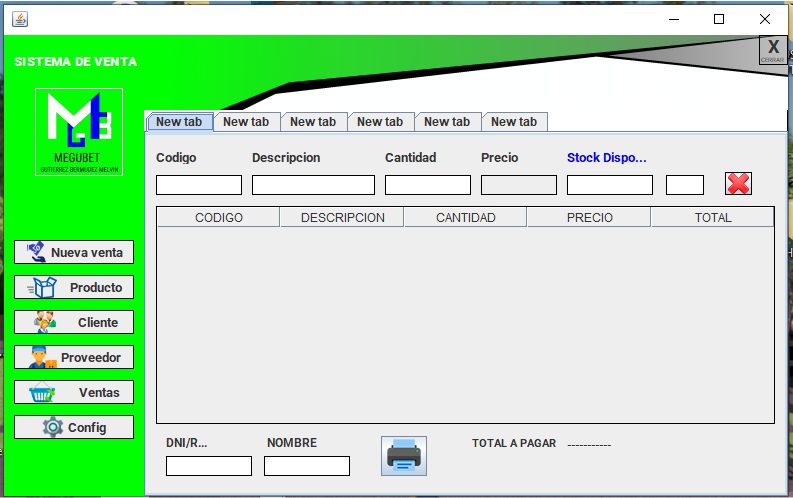Viewport: 793px width, 498px height.
Task: Focus the NOMBRE text field
Action: tap(307, 466)
